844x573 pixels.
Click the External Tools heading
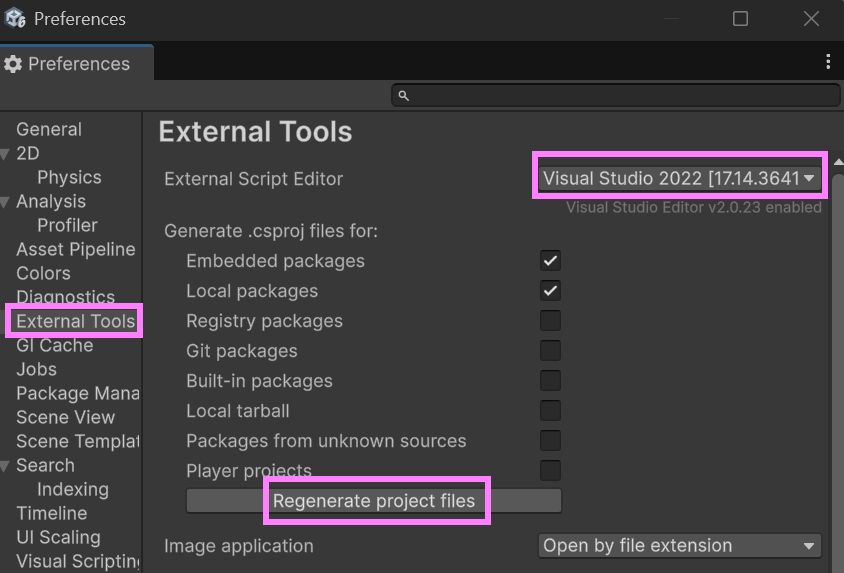click(x=255, y=132)
